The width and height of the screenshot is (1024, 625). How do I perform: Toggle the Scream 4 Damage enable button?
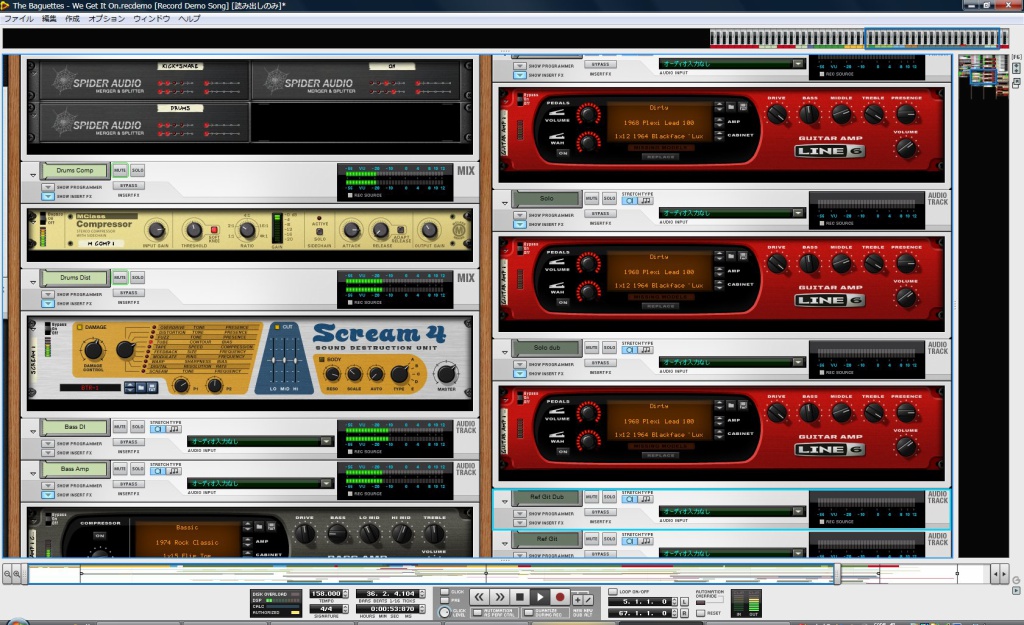[x=80, y=327]
